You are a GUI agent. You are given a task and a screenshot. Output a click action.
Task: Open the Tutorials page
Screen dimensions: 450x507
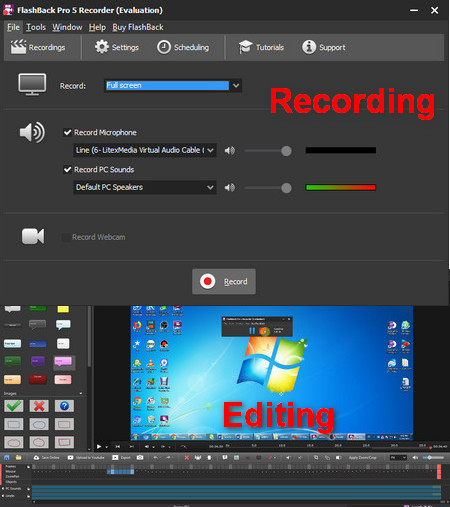click(261, 47)
